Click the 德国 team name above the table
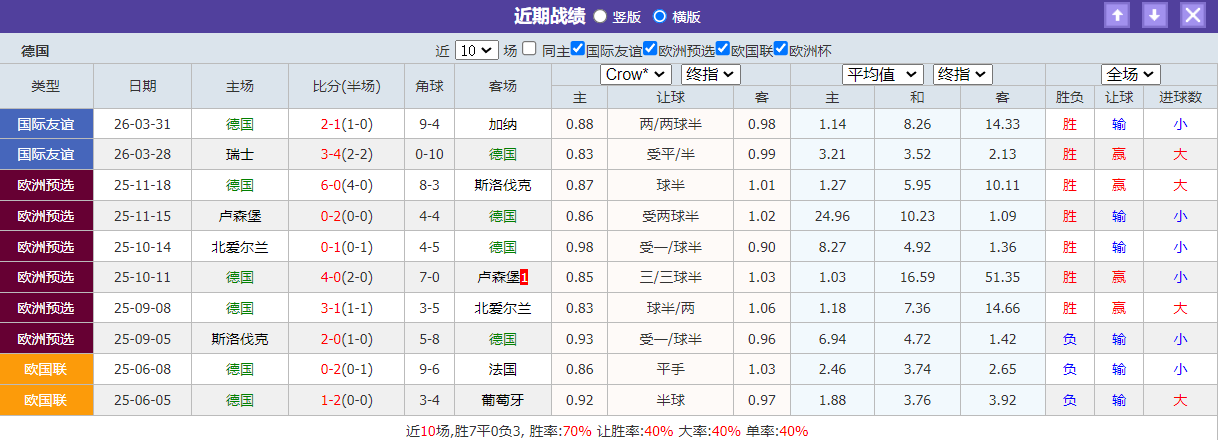The width and height of the screenshot is (1225, 440). point(35,50)
